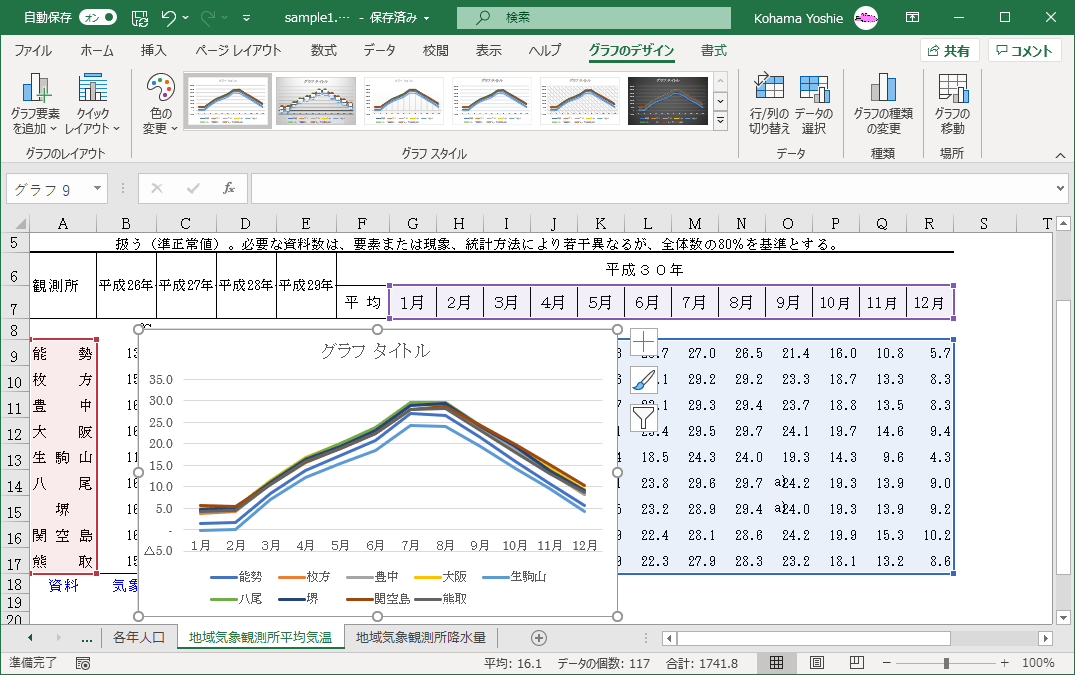Image resolution: width=1075 pixels, height=675 pixels.
Task: Switch to page break preview view
Action: [x=855, y=663]
